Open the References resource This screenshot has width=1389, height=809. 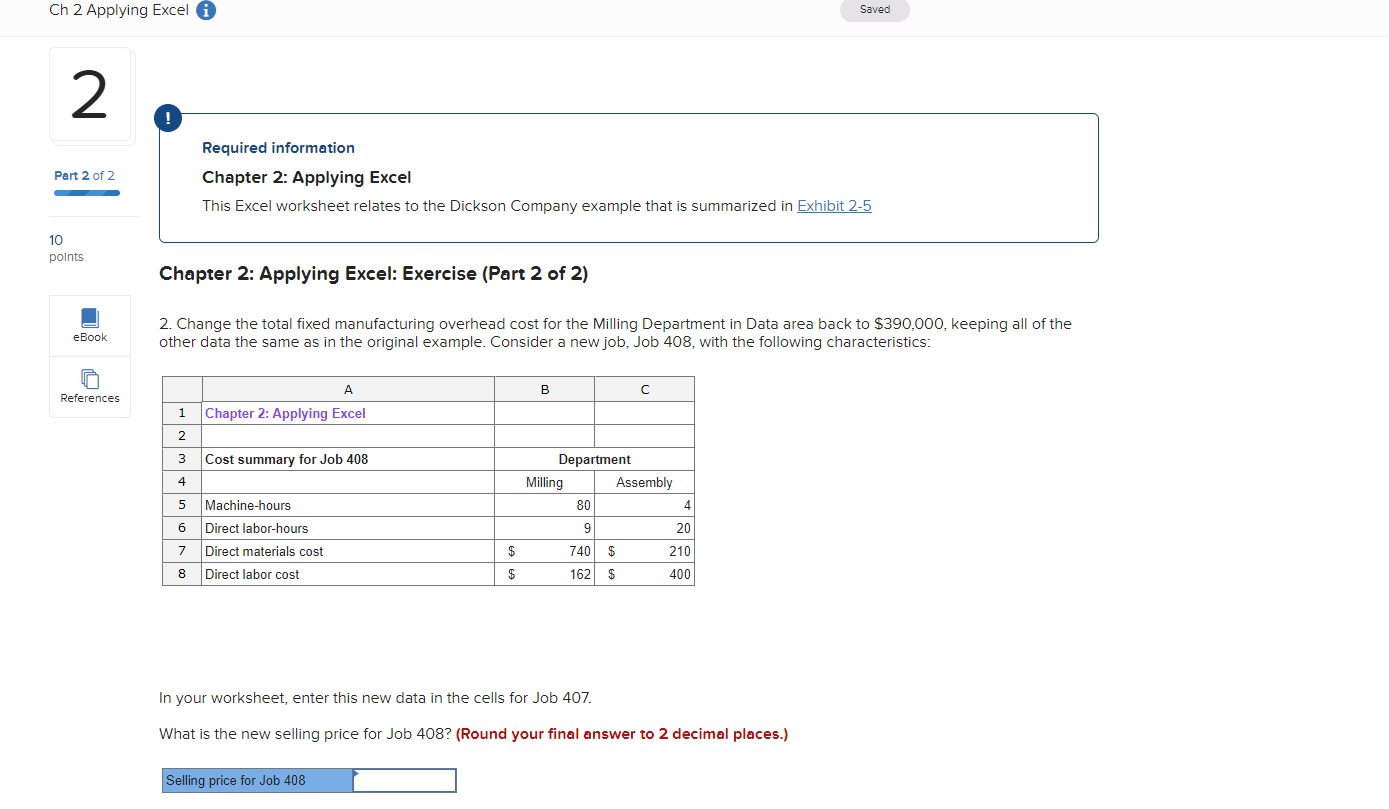89,387
